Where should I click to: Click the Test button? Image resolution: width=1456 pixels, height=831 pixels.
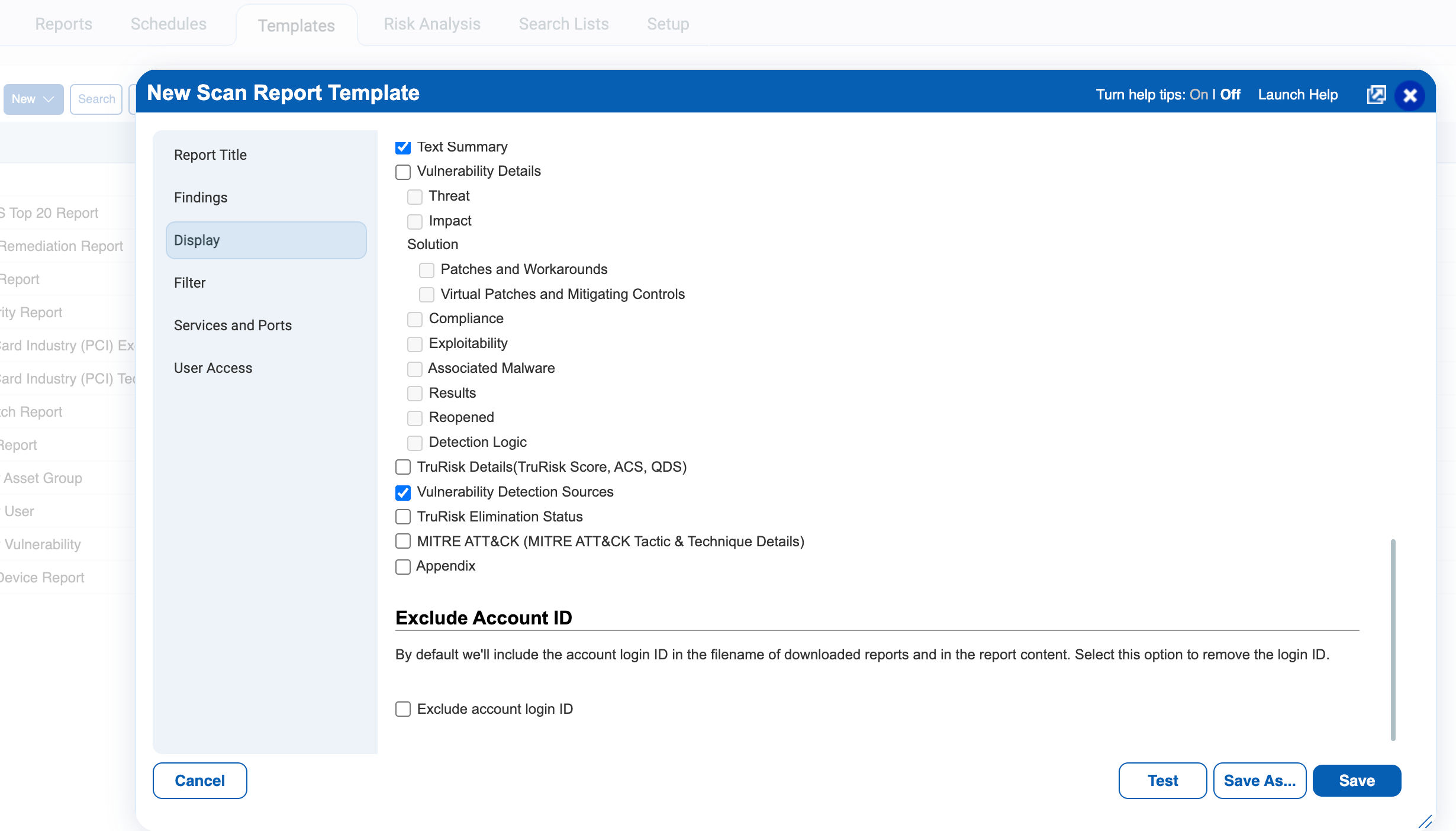pyautogui.click(x=1162, y=781)
